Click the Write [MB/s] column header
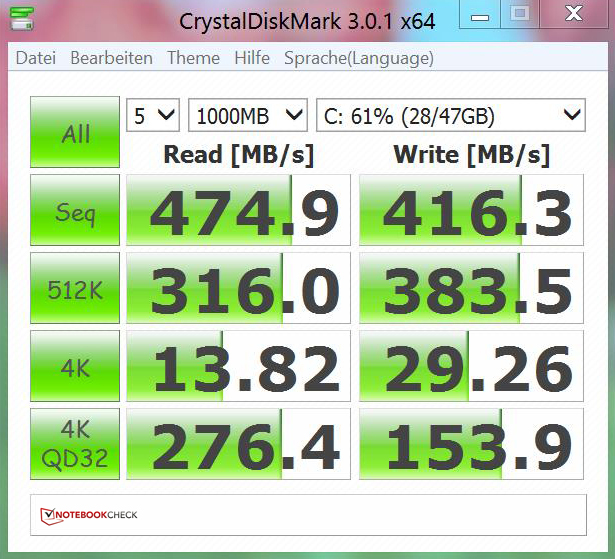This screenshot has width=615, height=559. (471, 155)
